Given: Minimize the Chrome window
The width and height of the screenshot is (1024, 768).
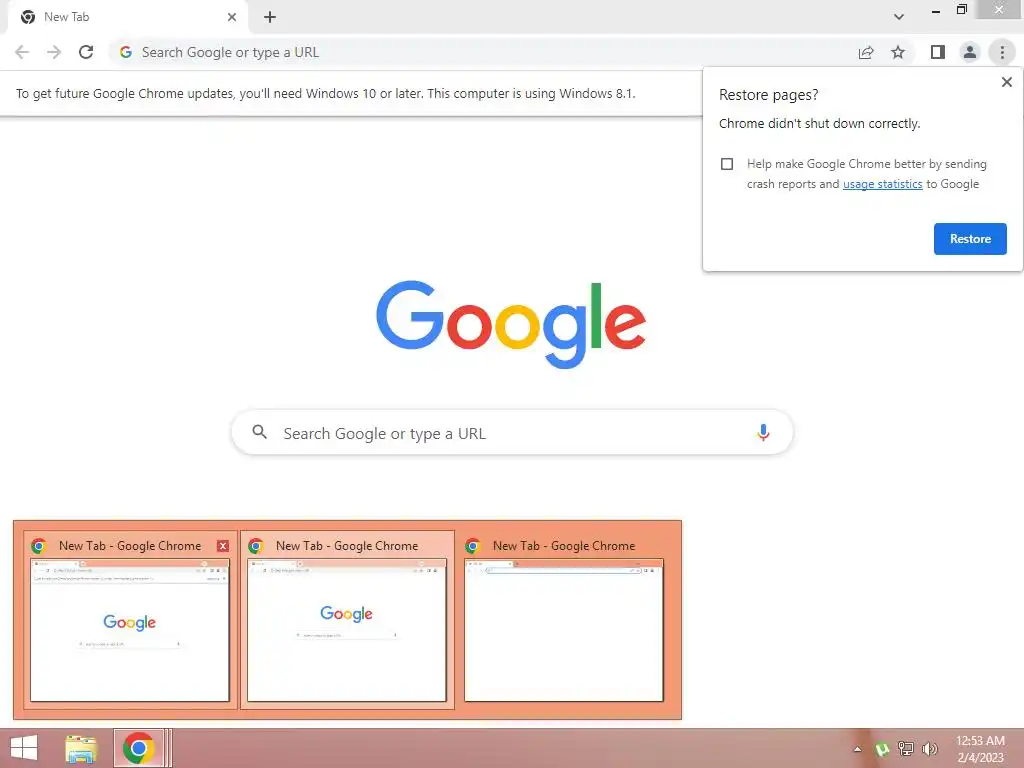Looking at the screenshot, I should 935,10.
